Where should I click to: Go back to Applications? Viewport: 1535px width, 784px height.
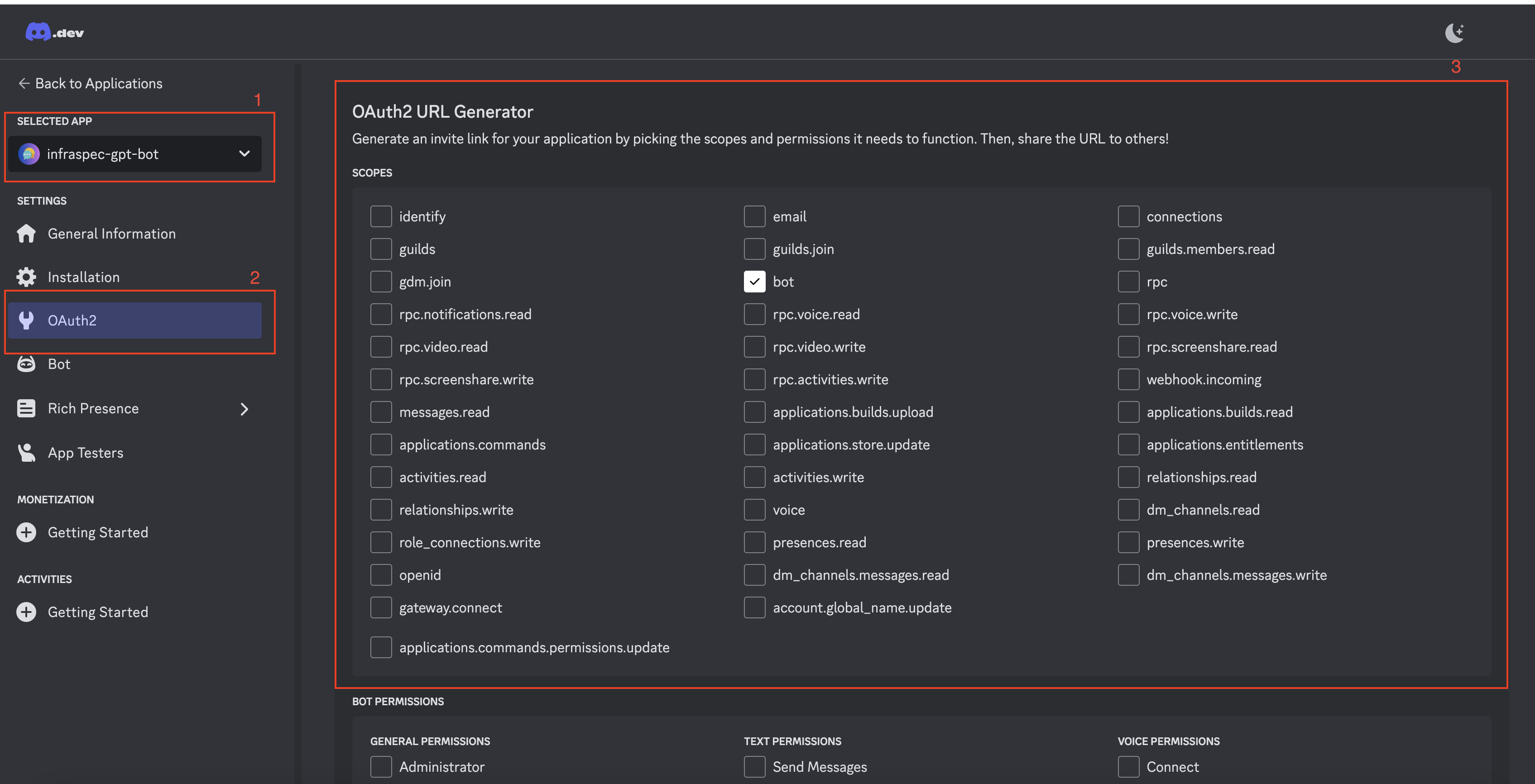(90, 83)
